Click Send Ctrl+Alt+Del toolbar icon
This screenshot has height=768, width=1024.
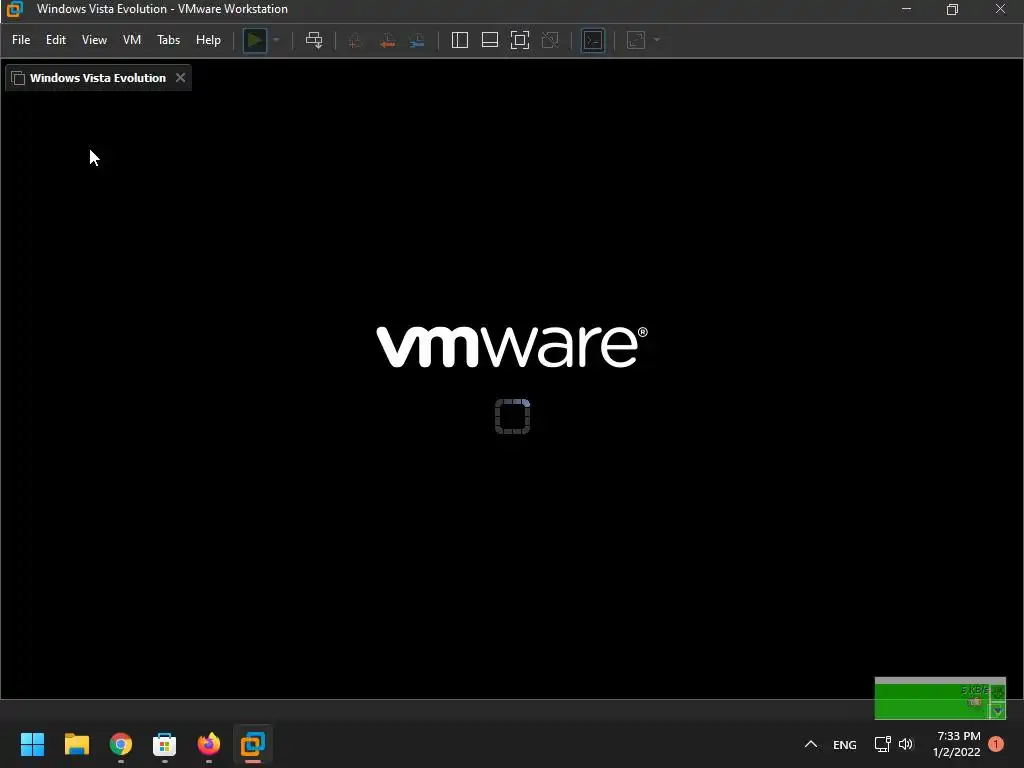[x=314, y=40]
